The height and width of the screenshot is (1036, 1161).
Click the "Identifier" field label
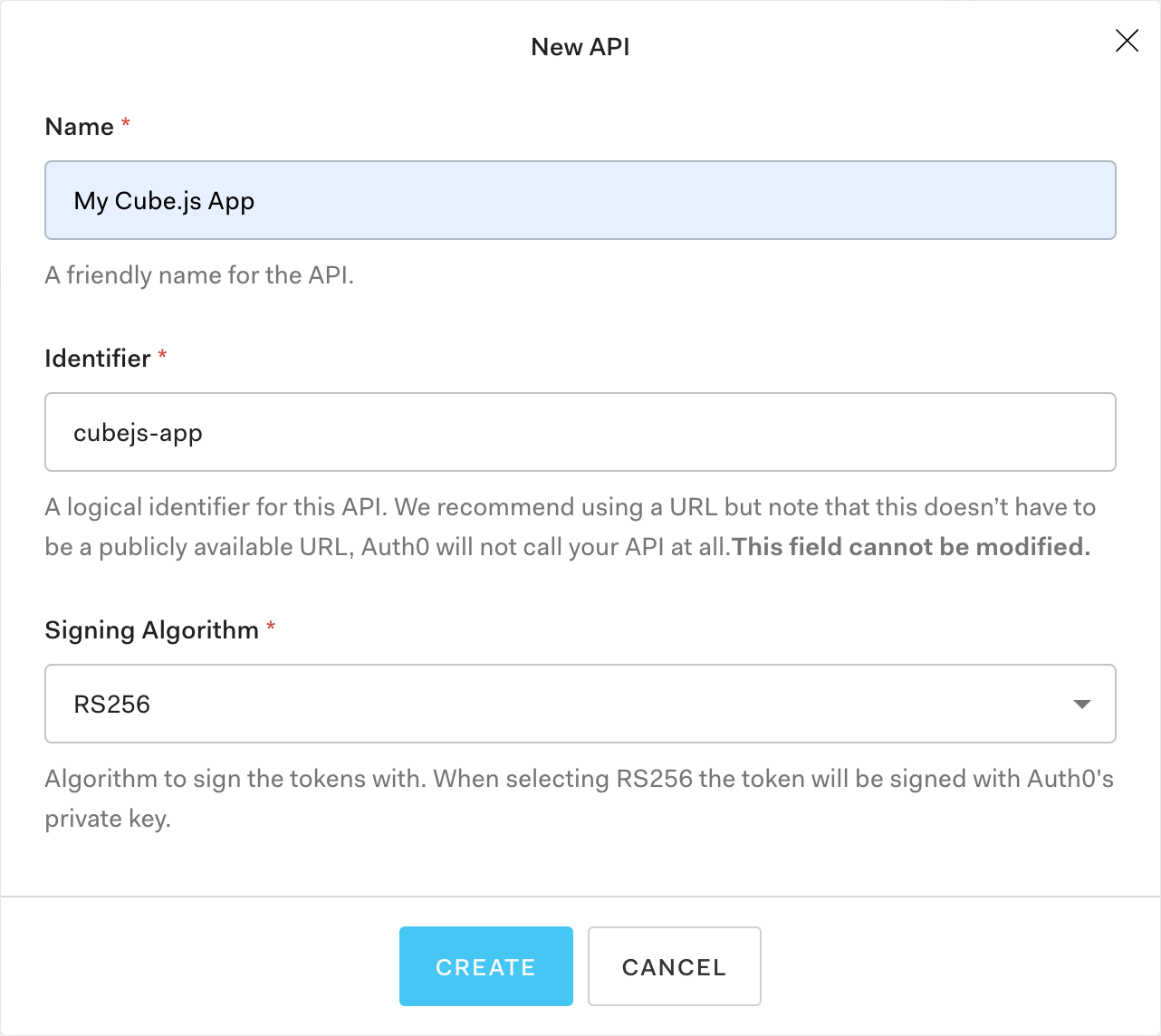(x=98, y=359)
